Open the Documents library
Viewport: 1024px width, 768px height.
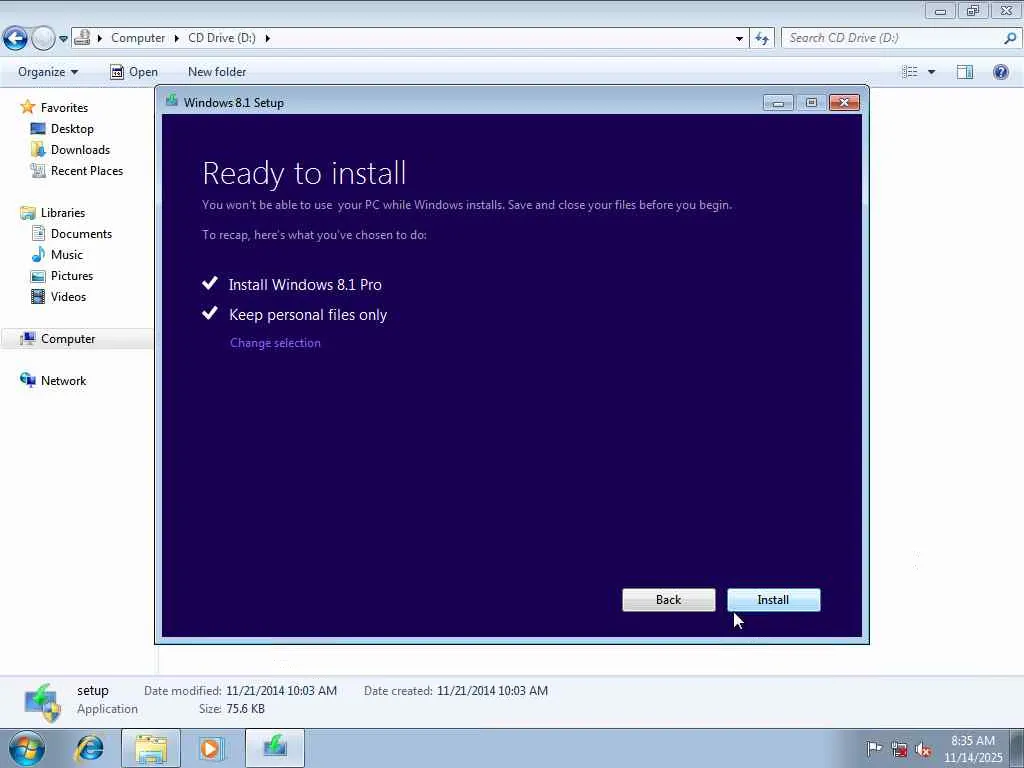tap(81, 234)
